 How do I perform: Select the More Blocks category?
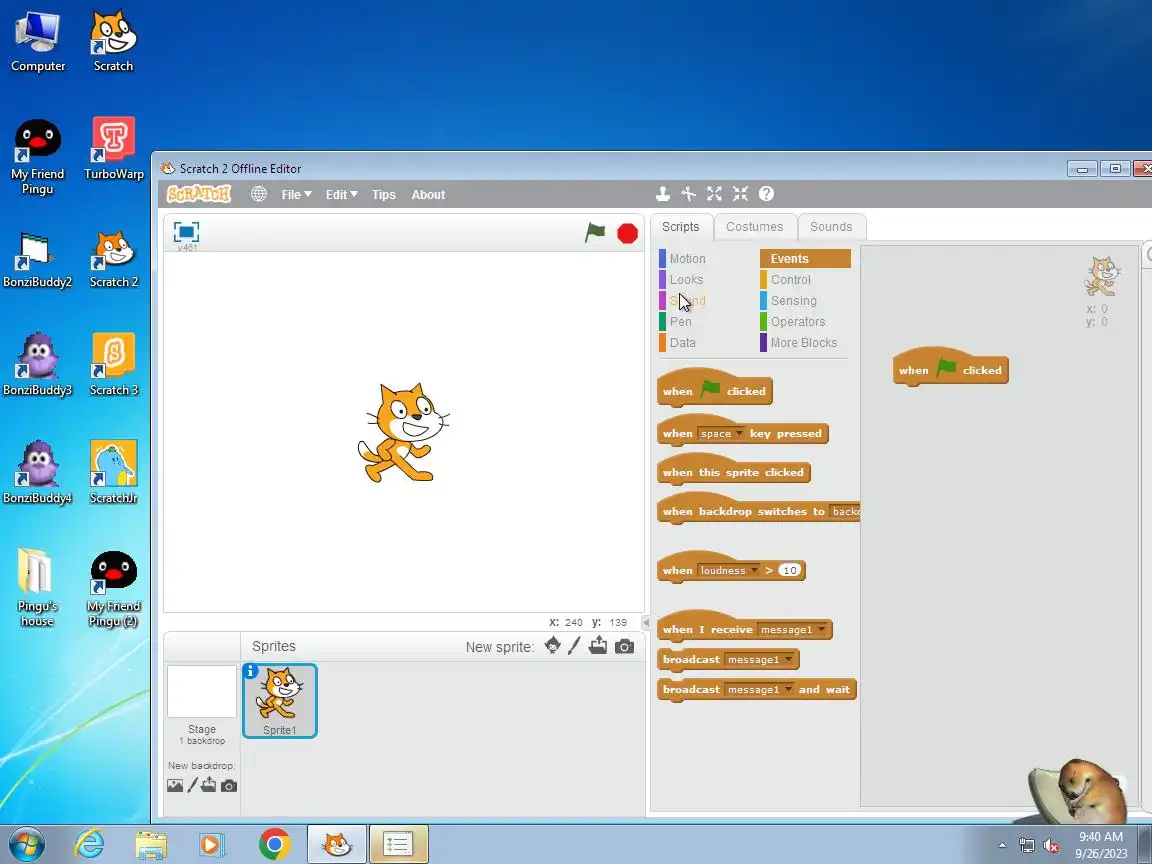pyautogui.click(x=804, y=343)
